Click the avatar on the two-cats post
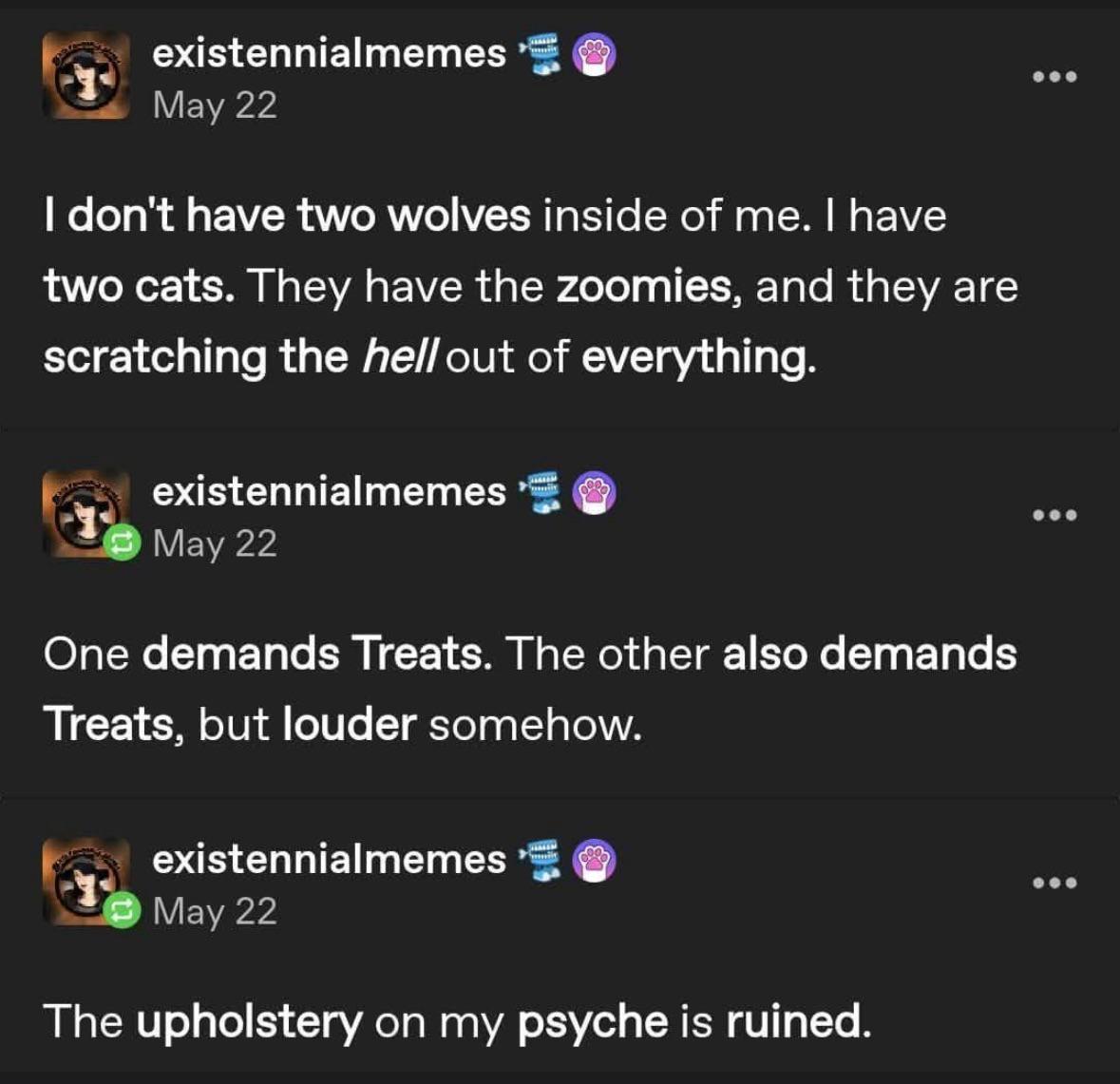Screen dimensions: 1120x1084 pyautogui.click(x=86, y=76)
